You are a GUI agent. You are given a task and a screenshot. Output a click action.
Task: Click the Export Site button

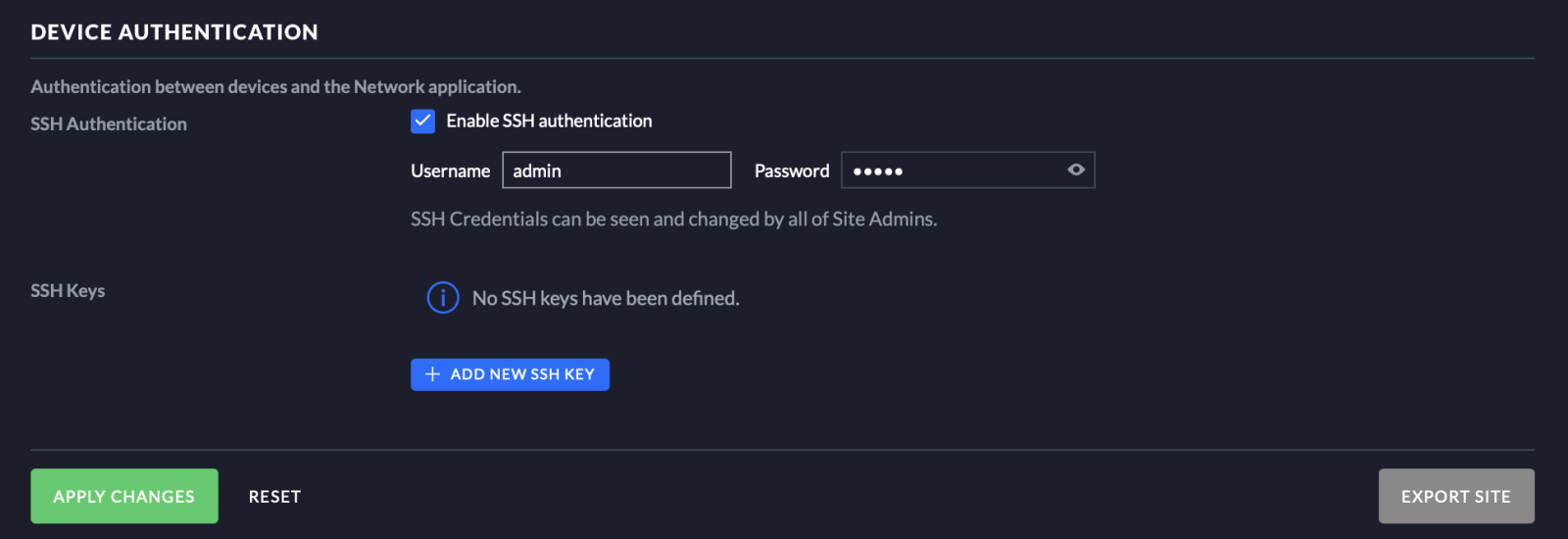tap(1455, 496)
